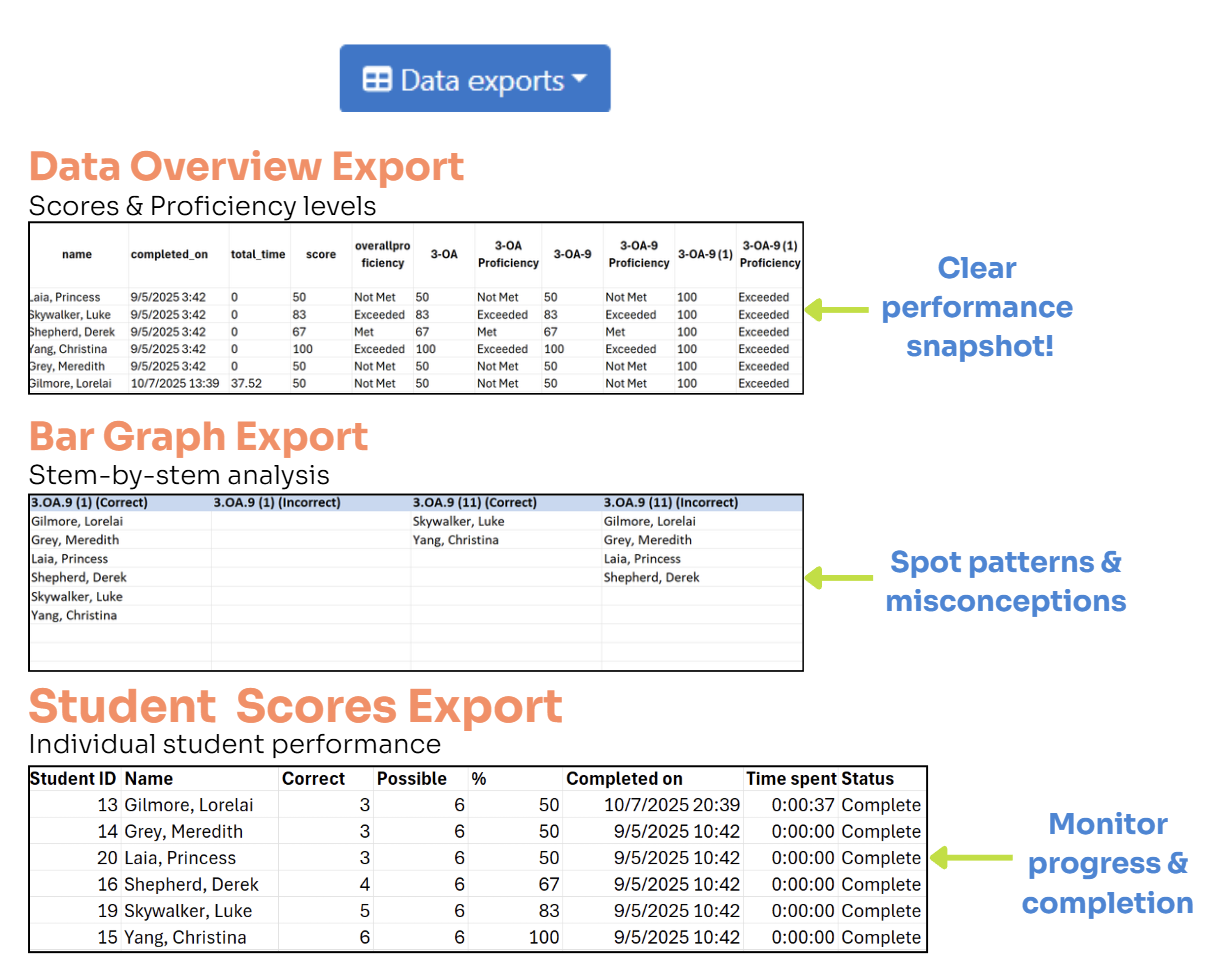Select the Data Overview Export heading
The width and height of the screenshot is (1222, 964).
point(246,166)
